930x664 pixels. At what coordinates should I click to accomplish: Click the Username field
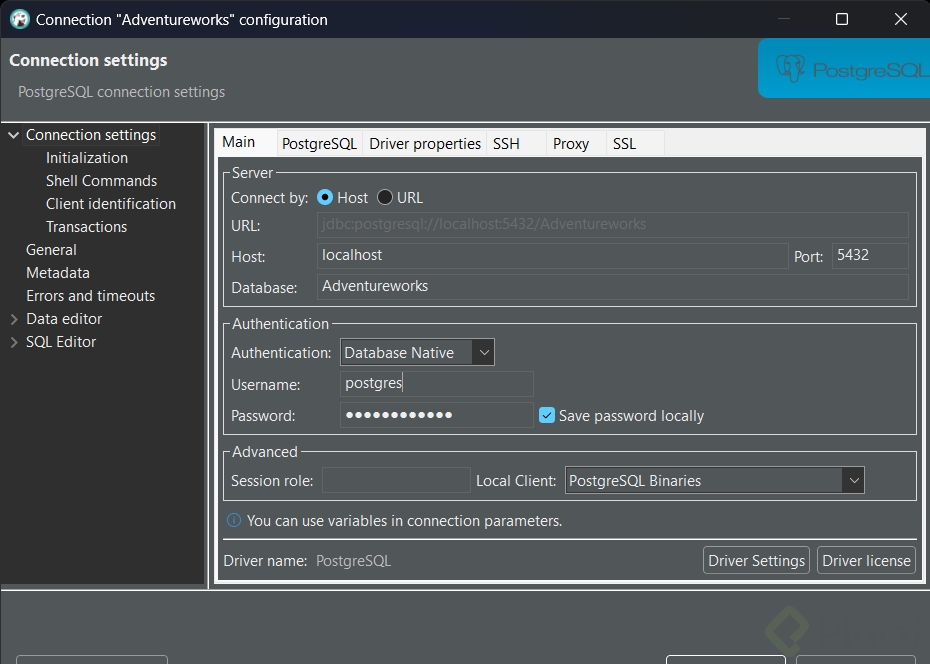437,384
